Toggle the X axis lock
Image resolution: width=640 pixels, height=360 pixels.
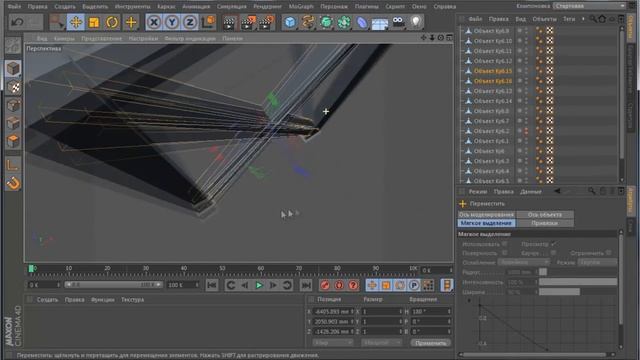154,22
